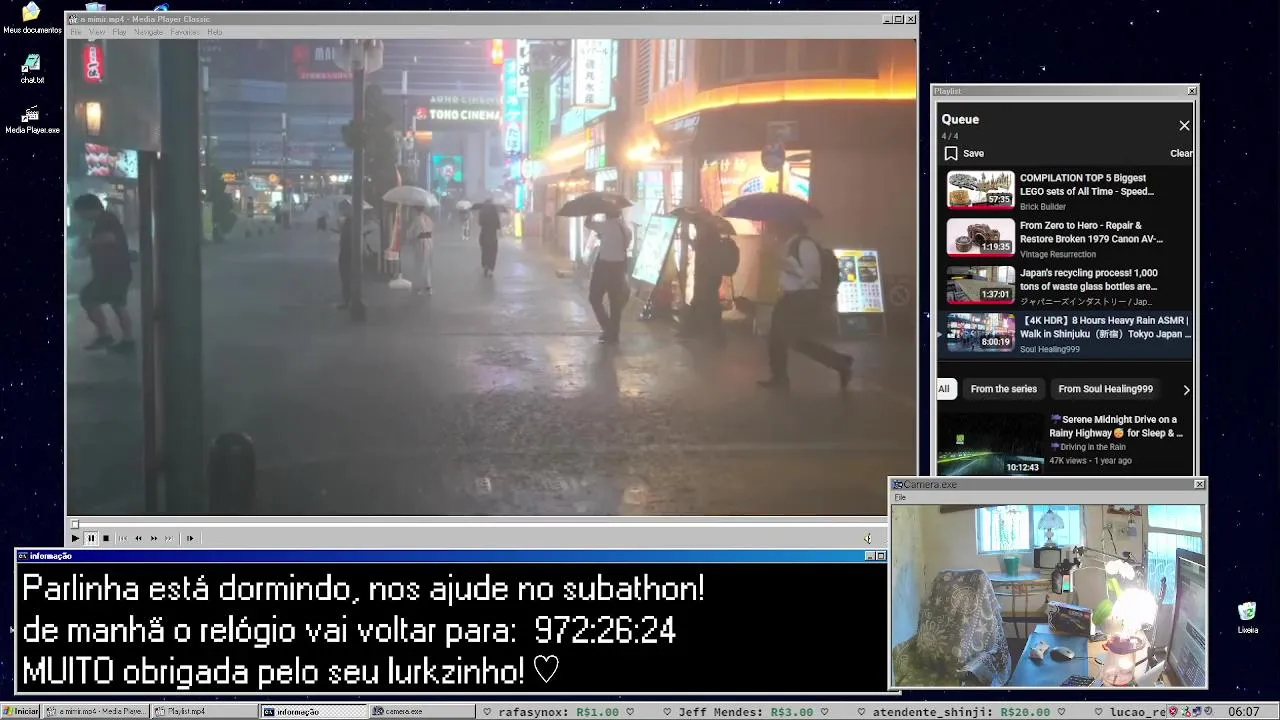Open the Help menu in Media Player Classic
This screenshot has height=720, width=1280.
[215, 32]
